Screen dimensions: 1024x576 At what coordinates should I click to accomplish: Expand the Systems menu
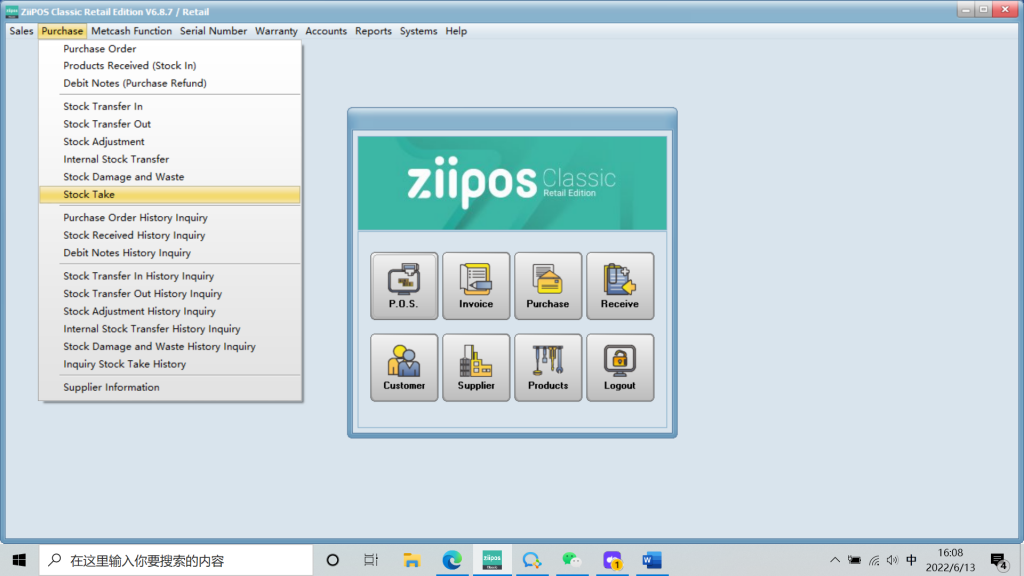[418, 31]
